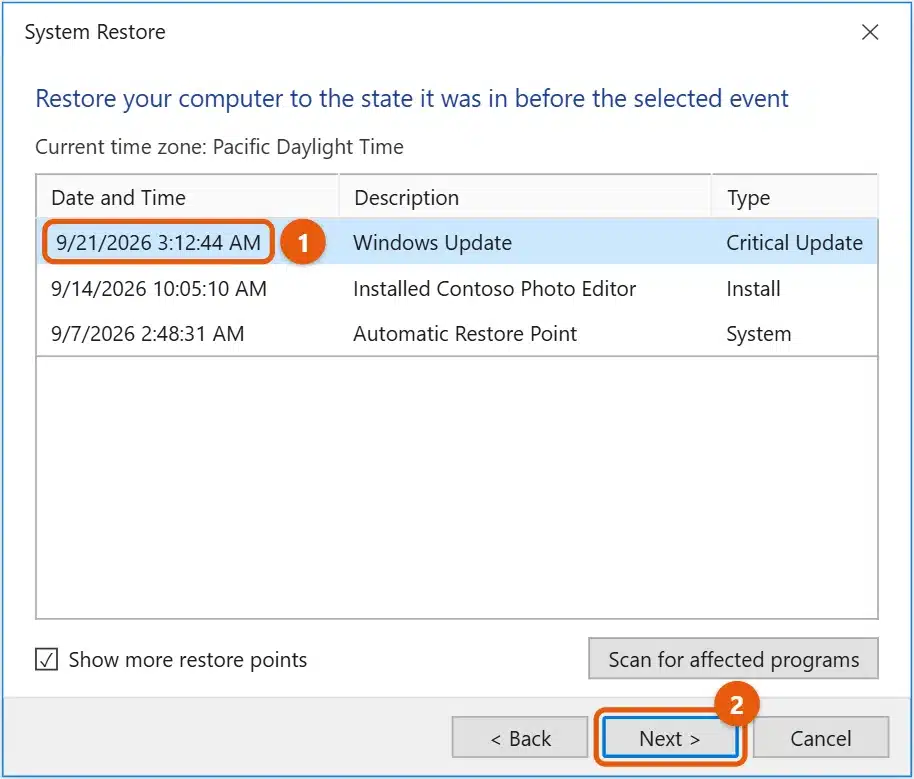This screenshot has width=914, height=779.
Task: Click Scan for affected programs button
Action: (733, 659)
